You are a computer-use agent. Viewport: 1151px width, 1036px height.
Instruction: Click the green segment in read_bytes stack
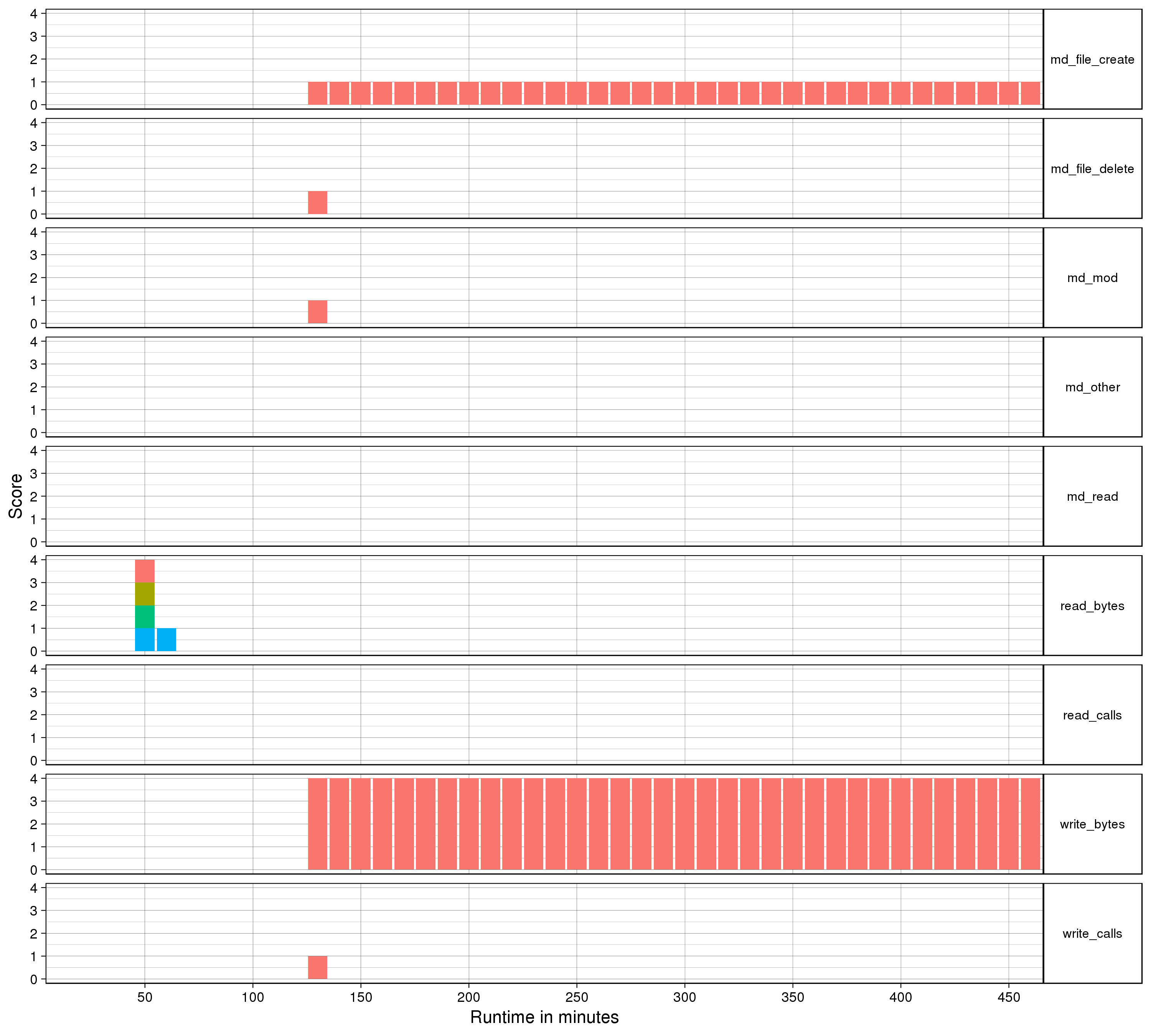(145, 617)
